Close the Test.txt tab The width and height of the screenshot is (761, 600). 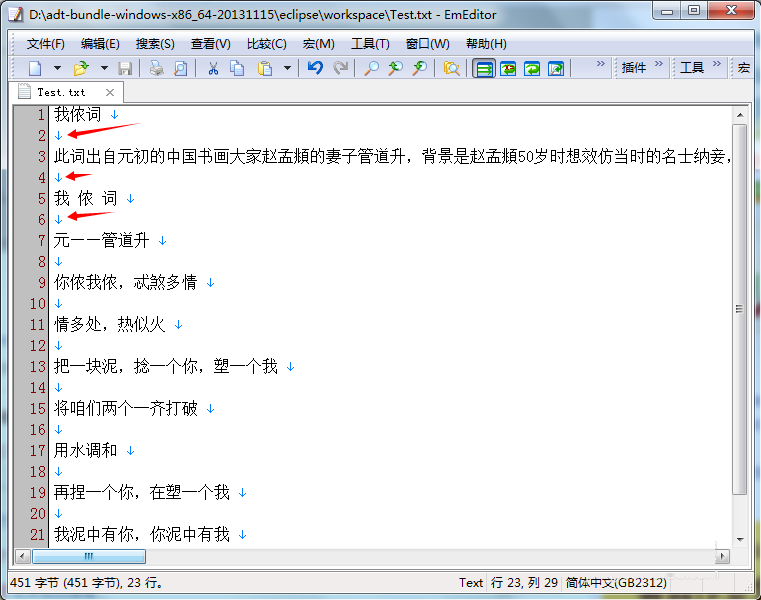[x=110, y=92]
